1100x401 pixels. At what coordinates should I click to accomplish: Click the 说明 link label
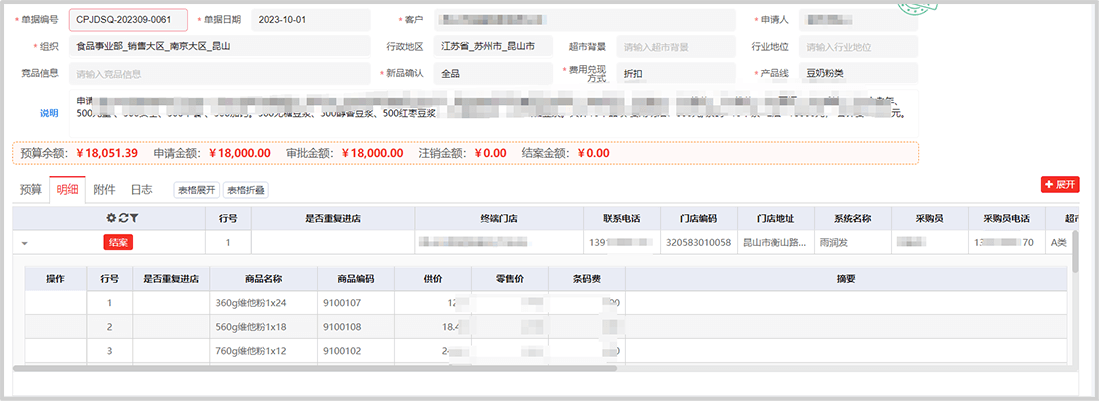point(49,113)
